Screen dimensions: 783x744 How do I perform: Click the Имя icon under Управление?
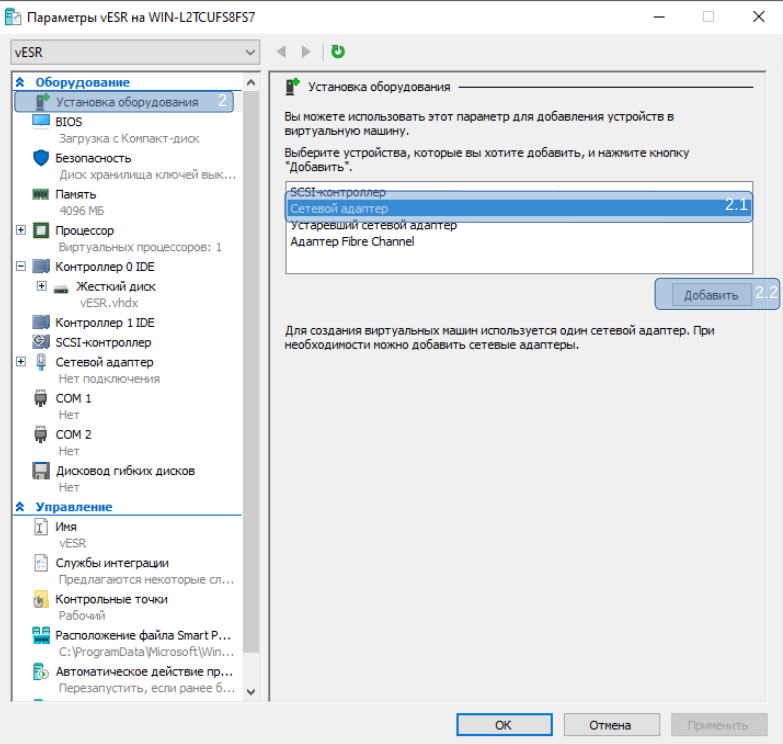(41, 527)
